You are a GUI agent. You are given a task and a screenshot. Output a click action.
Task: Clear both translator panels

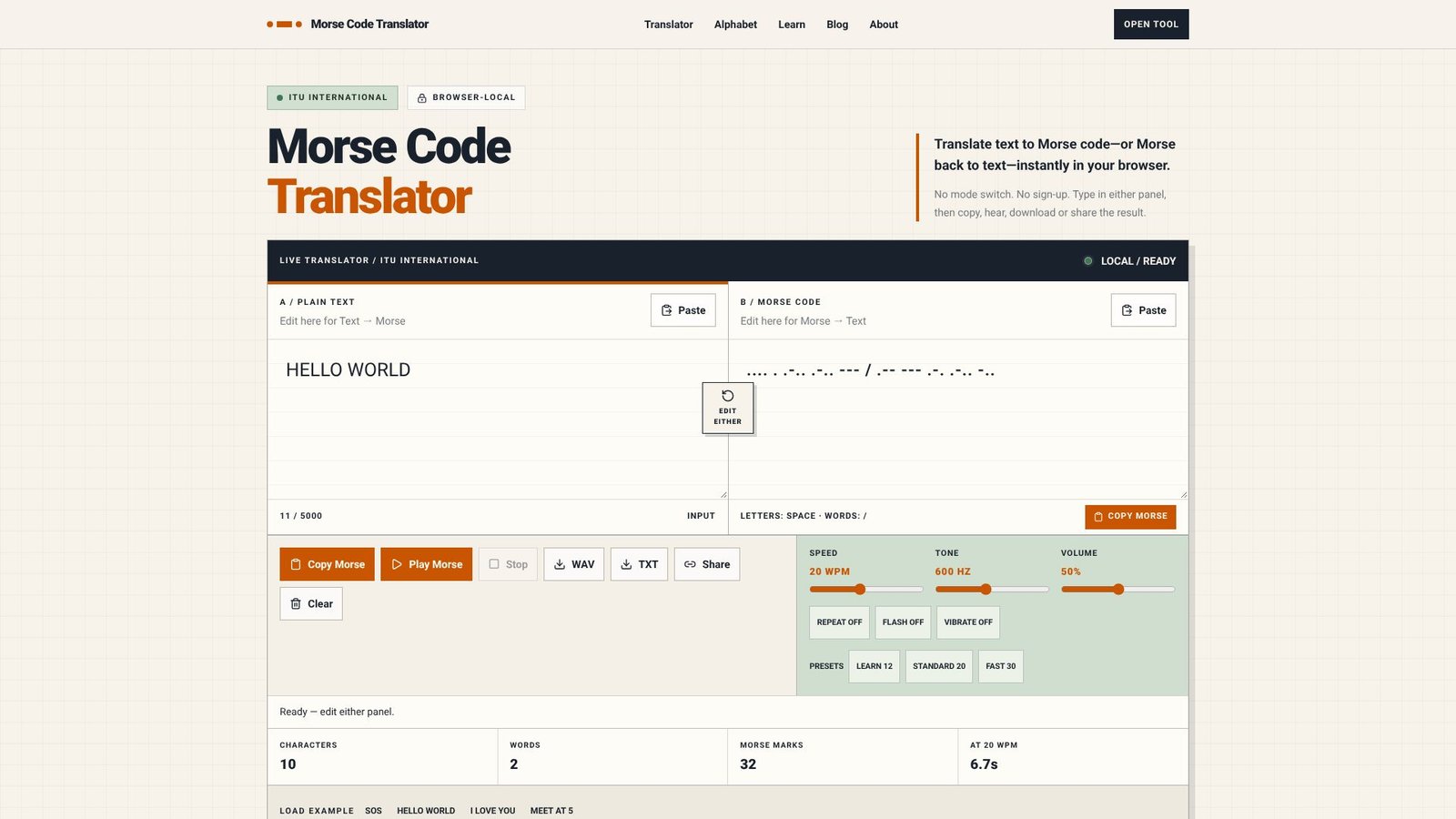311,603
